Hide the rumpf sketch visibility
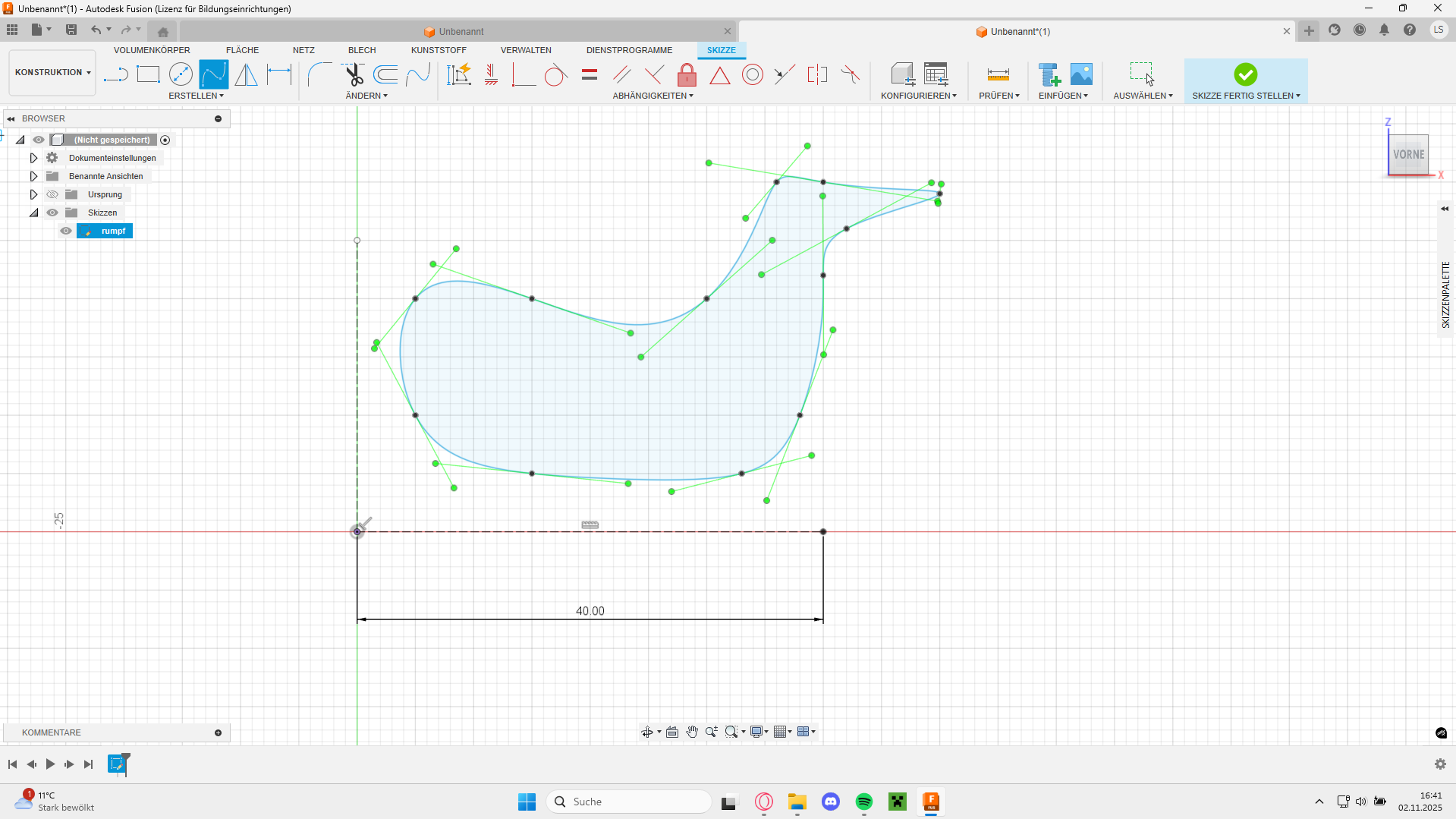 [66, 231]
